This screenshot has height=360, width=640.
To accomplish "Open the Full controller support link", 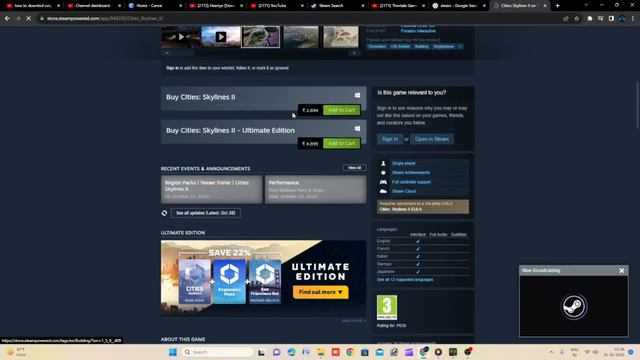I will point(411,182).
